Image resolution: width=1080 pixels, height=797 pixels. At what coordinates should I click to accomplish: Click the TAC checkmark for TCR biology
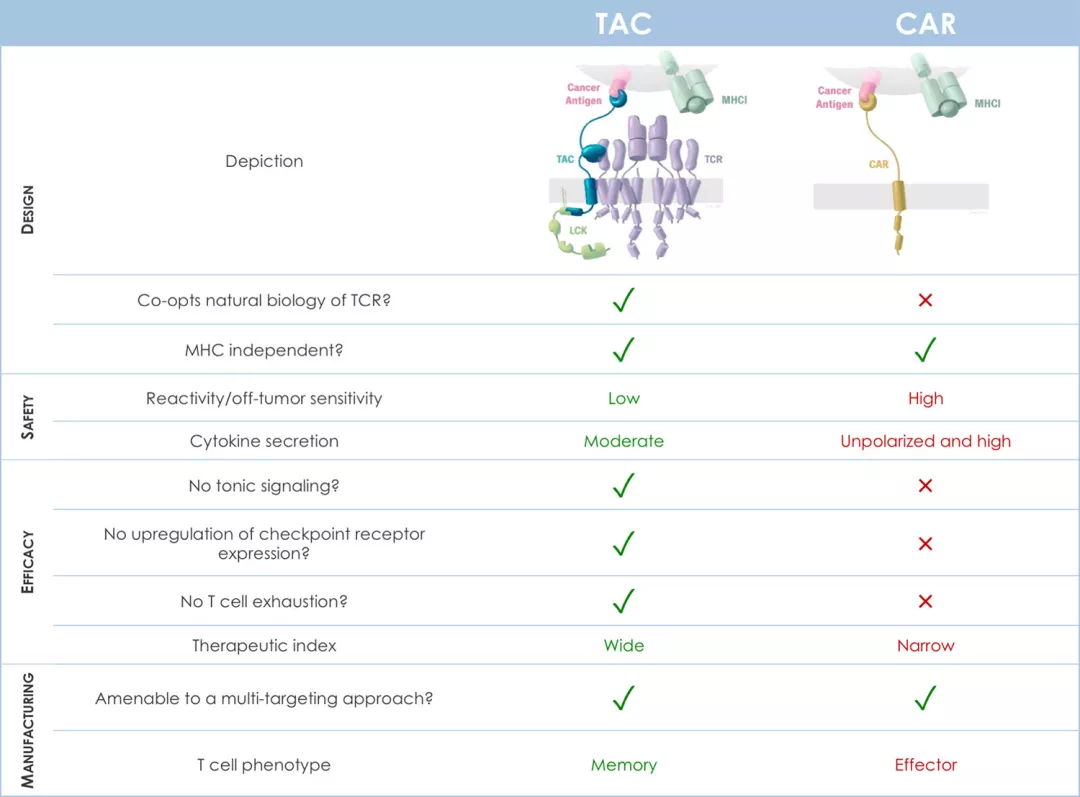click(x=624, y=300)
